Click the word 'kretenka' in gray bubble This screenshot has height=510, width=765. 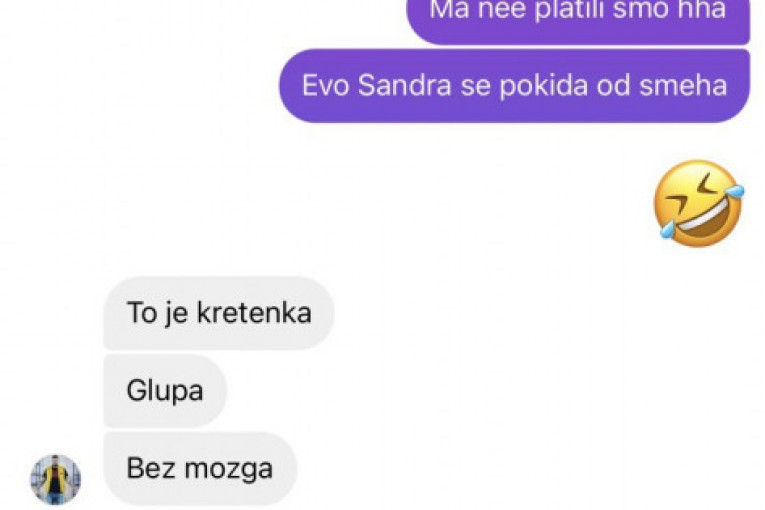tap(254, 312)
